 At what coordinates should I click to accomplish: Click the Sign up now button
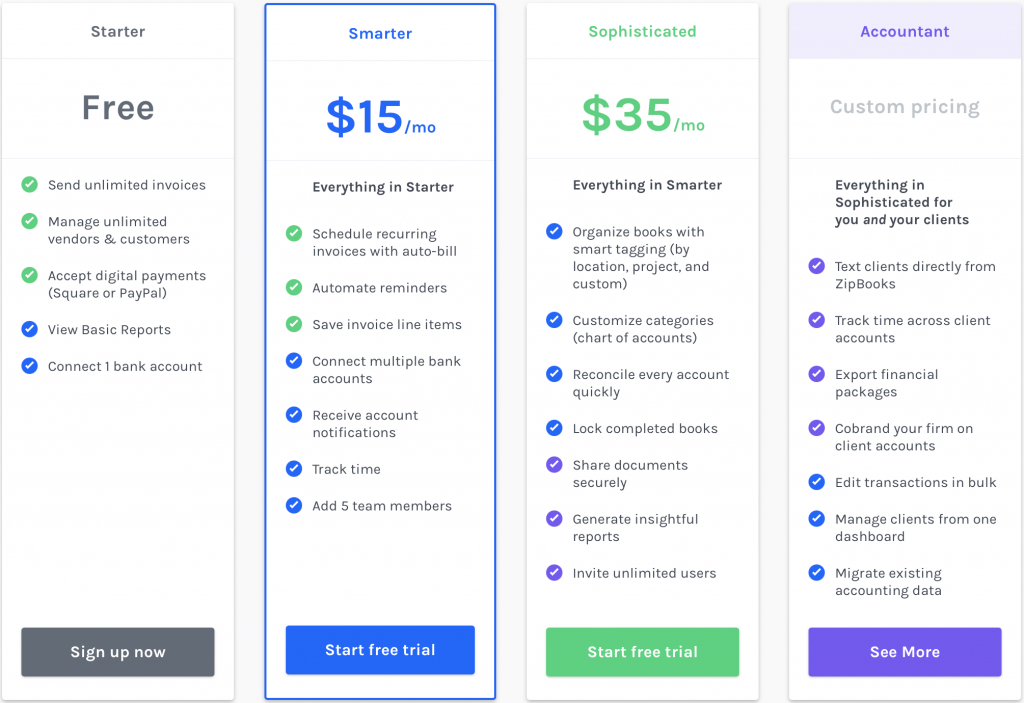(x=118, y=651)
